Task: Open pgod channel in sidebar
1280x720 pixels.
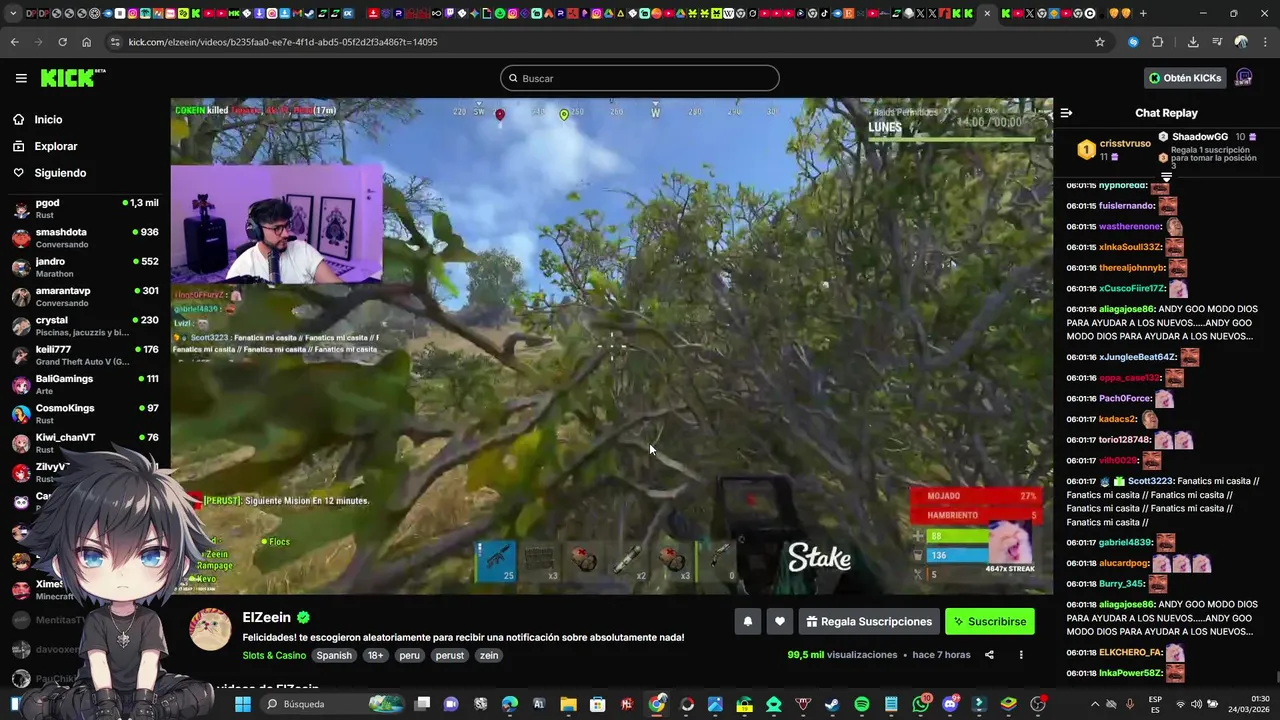Action: coord(85,208)
